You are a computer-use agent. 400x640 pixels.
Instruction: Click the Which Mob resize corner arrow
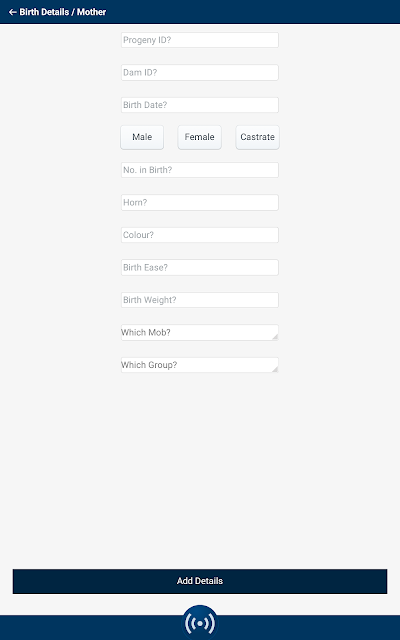pos(275,337)
